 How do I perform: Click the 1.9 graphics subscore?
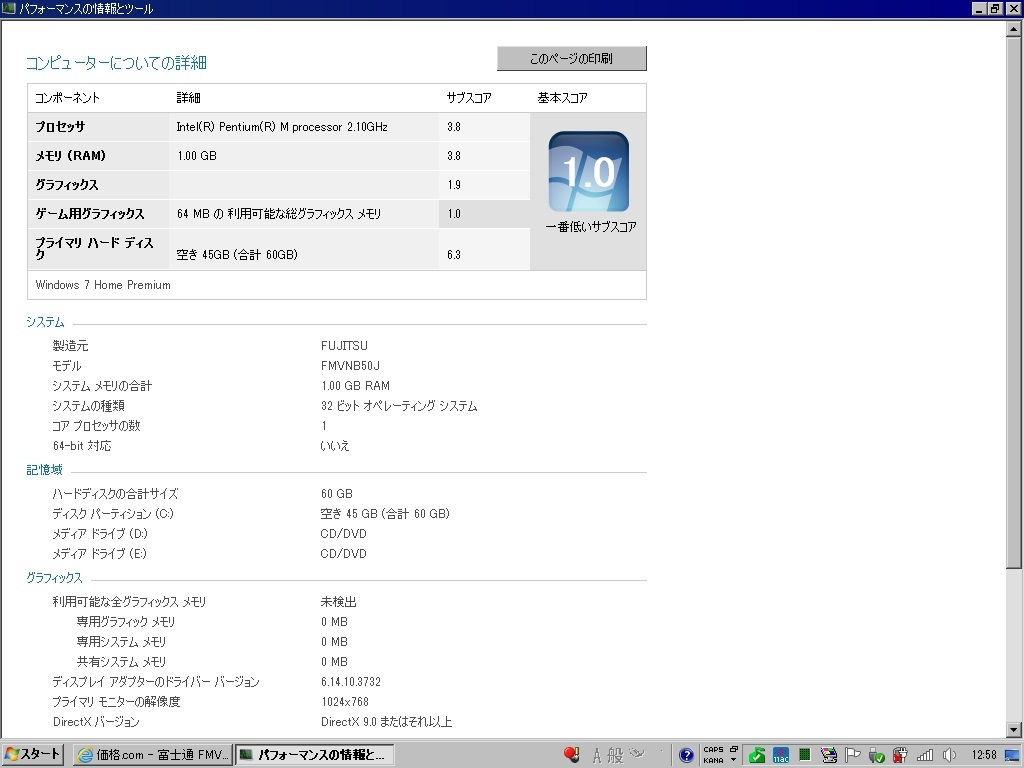coord(454,185)
